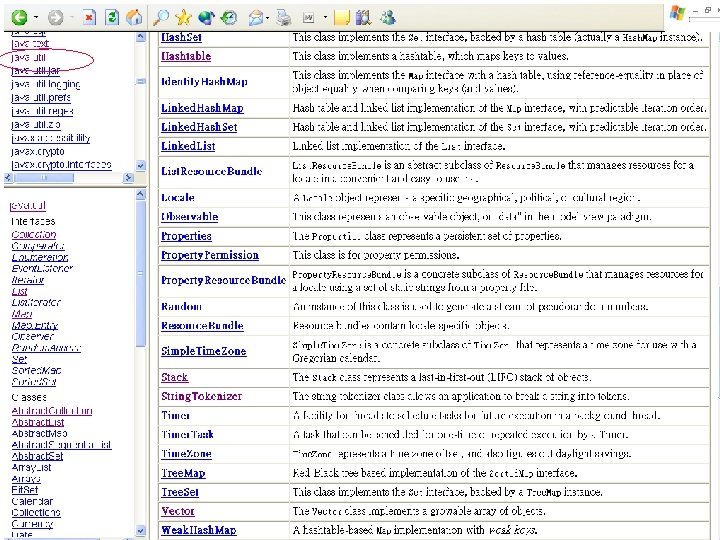Print the page using the printer icon
Viewport: 720px width, 540px height.
click(284, 17)
